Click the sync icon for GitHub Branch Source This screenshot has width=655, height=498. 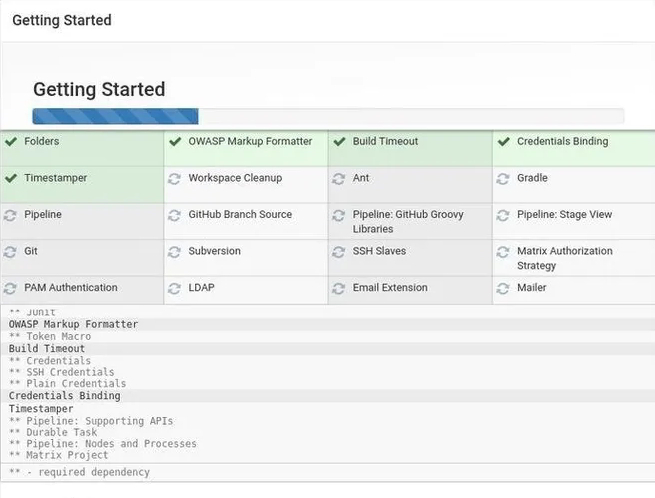coord(175,215)
